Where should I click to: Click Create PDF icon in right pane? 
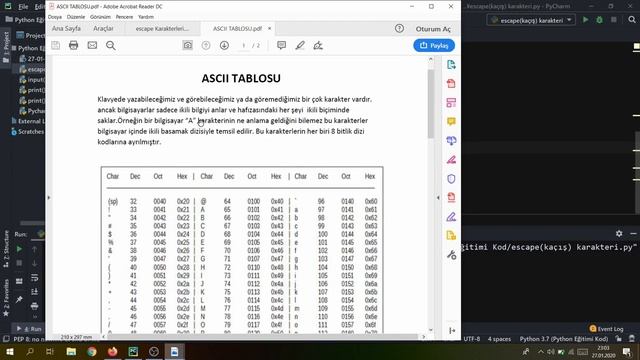pos(451,84)
